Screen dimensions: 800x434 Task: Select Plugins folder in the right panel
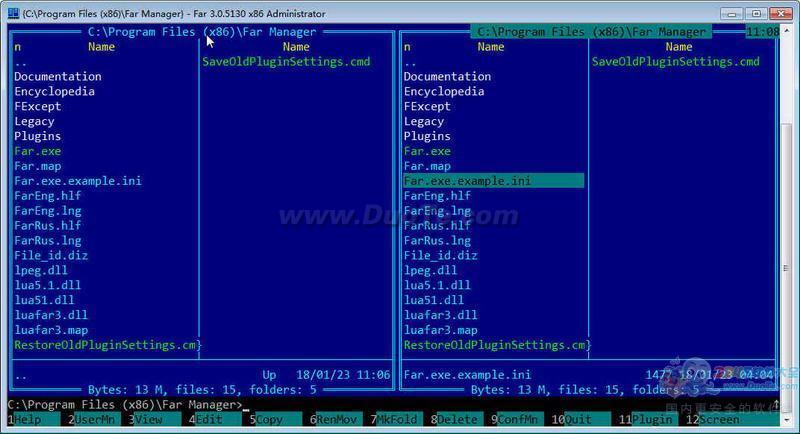[x=427, y=136]
